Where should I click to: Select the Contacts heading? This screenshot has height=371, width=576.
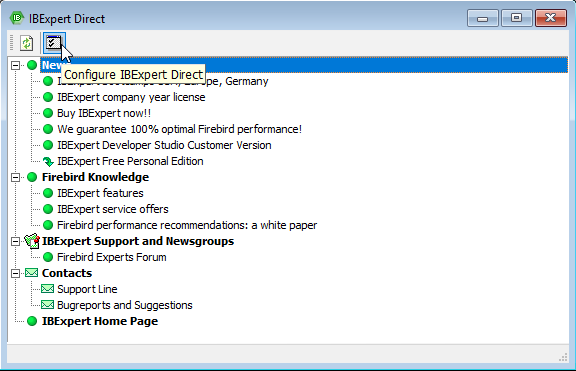(x=67, y=273)
